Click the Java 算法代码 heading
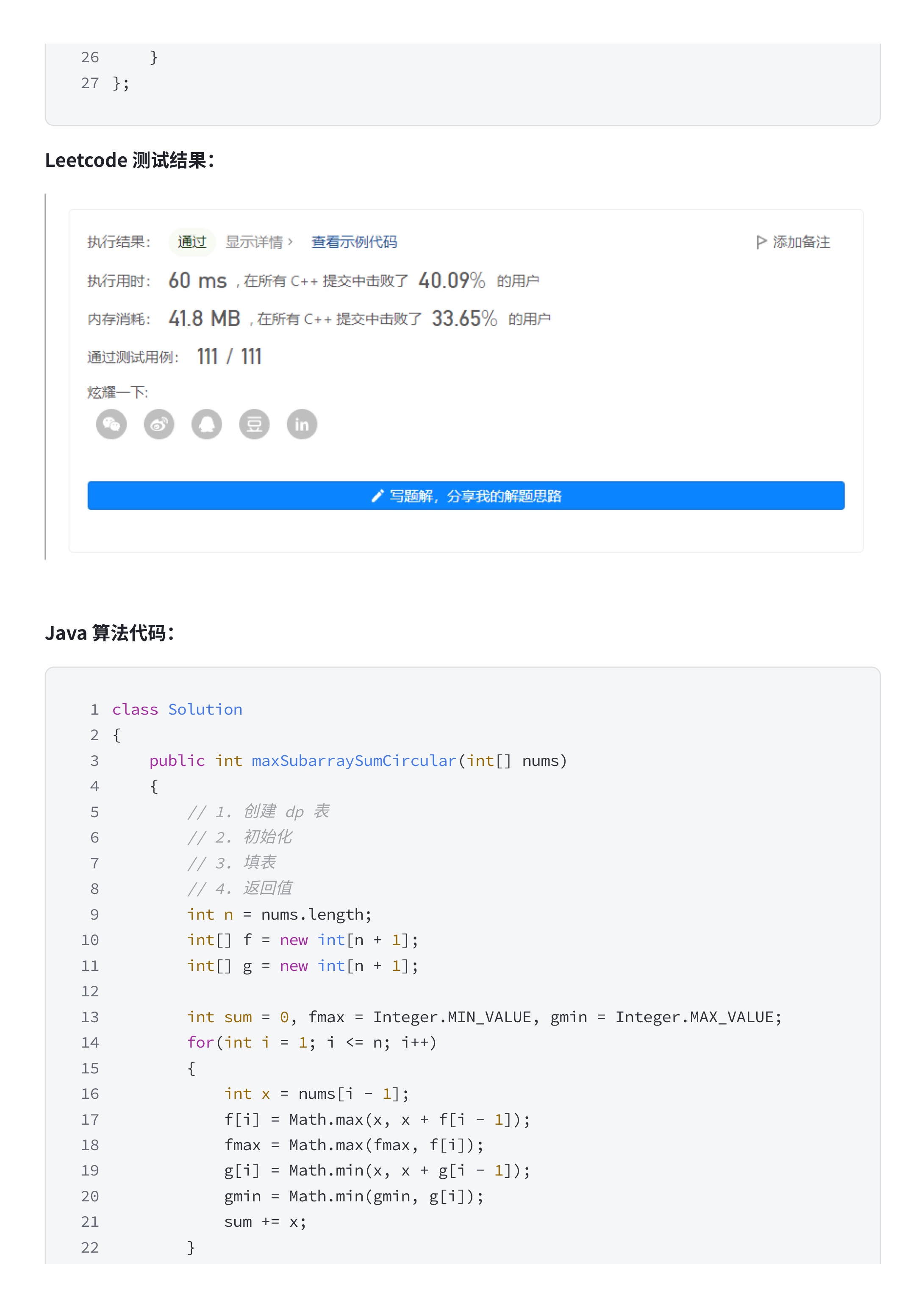This screenshot has height=1306, width=924. point(110,632)
